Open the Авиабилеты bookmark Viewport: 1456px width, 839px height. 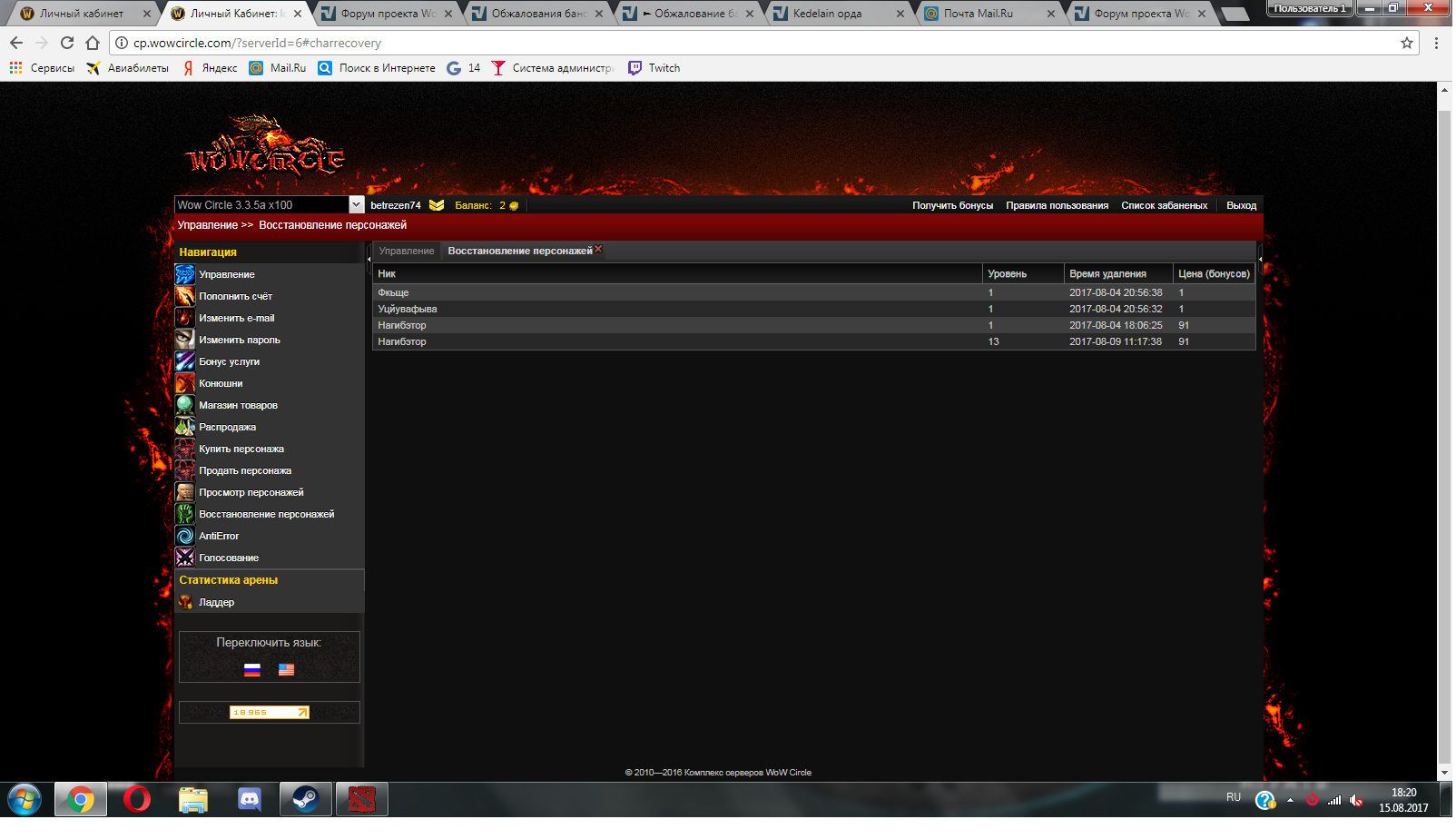pyautogui.click(x=127, y=68)
